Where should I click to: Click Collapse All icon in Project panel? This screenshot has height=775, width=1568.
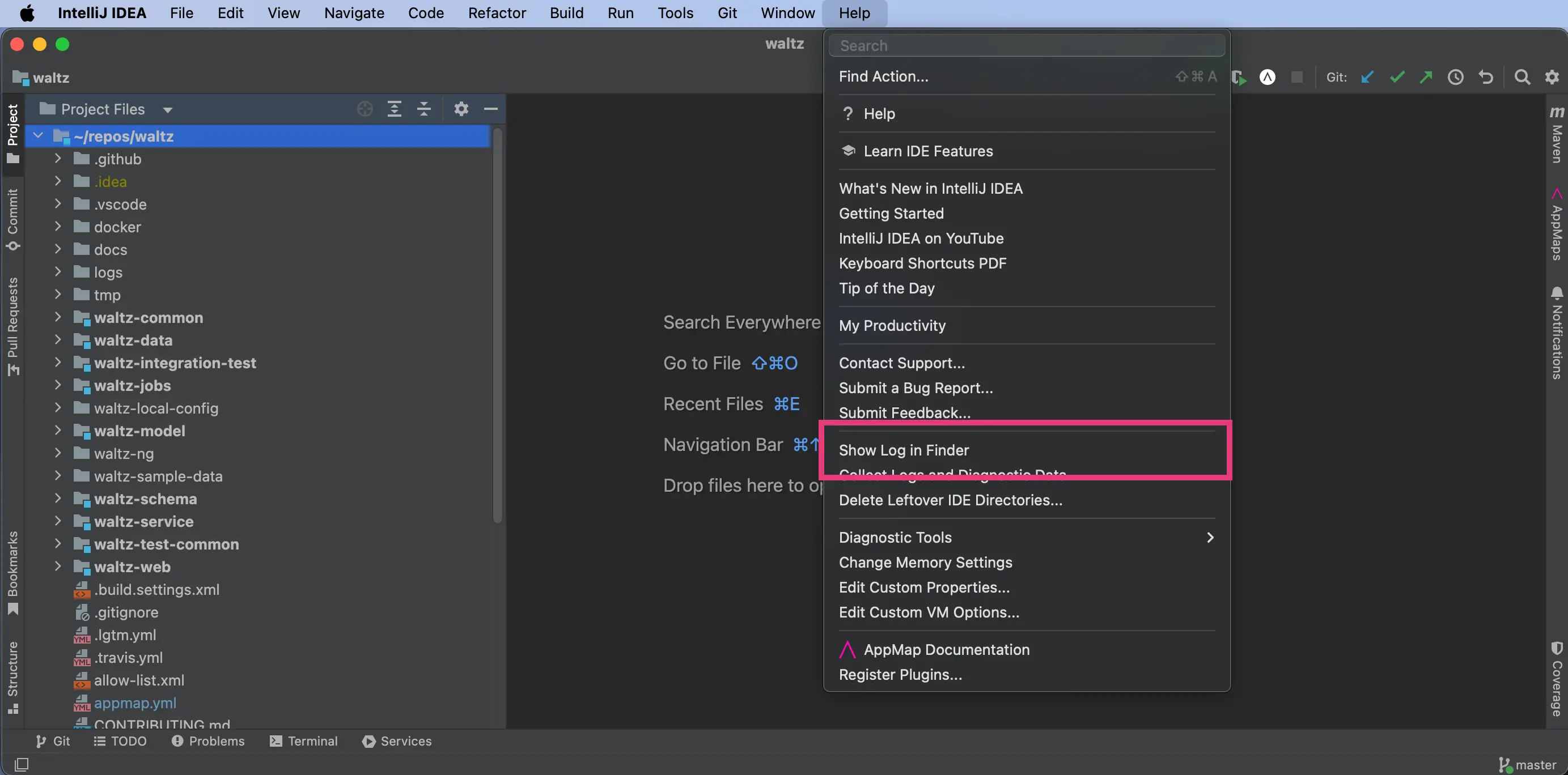424,109
